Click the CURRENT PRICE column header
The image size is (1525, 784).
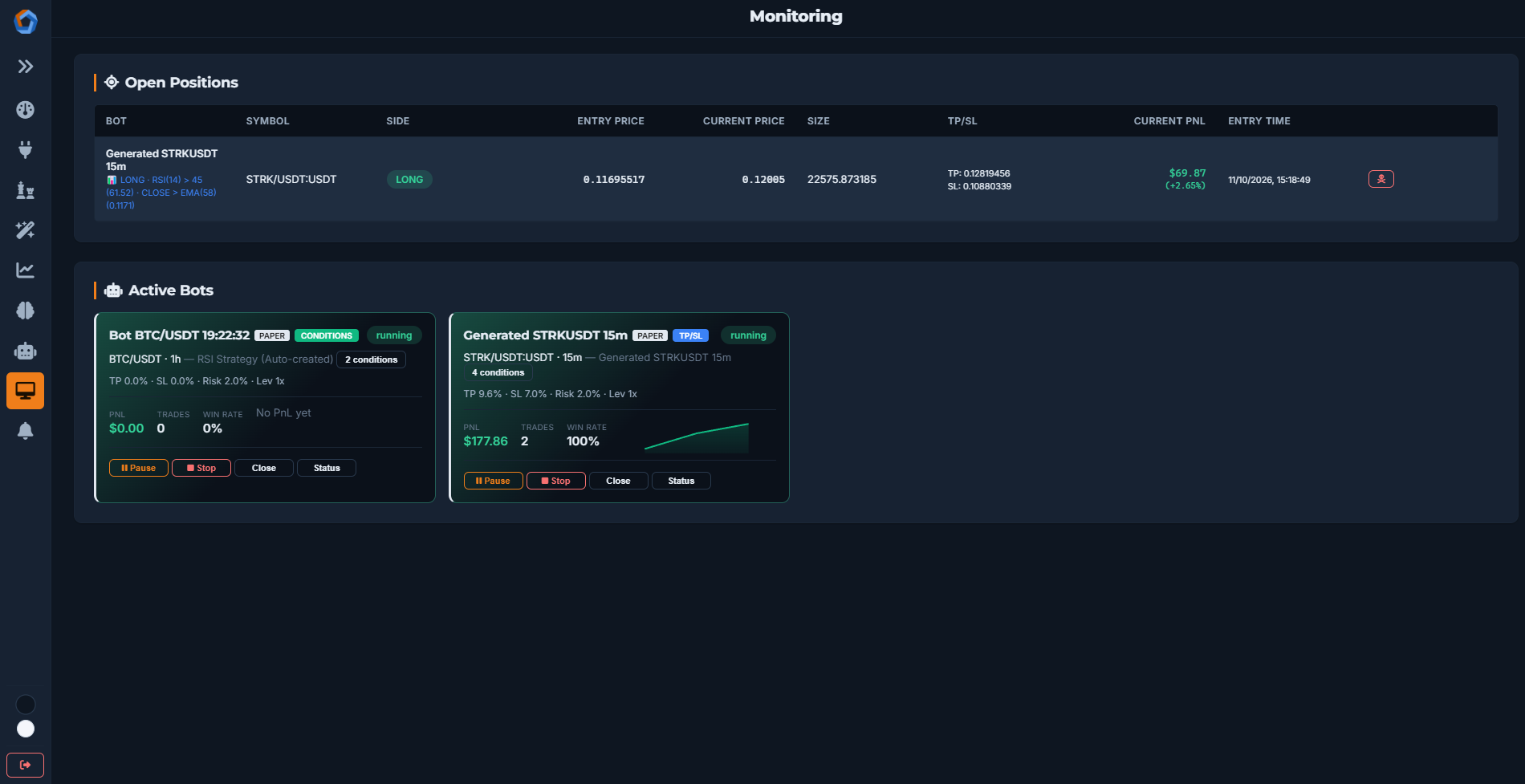coord(744,121)
